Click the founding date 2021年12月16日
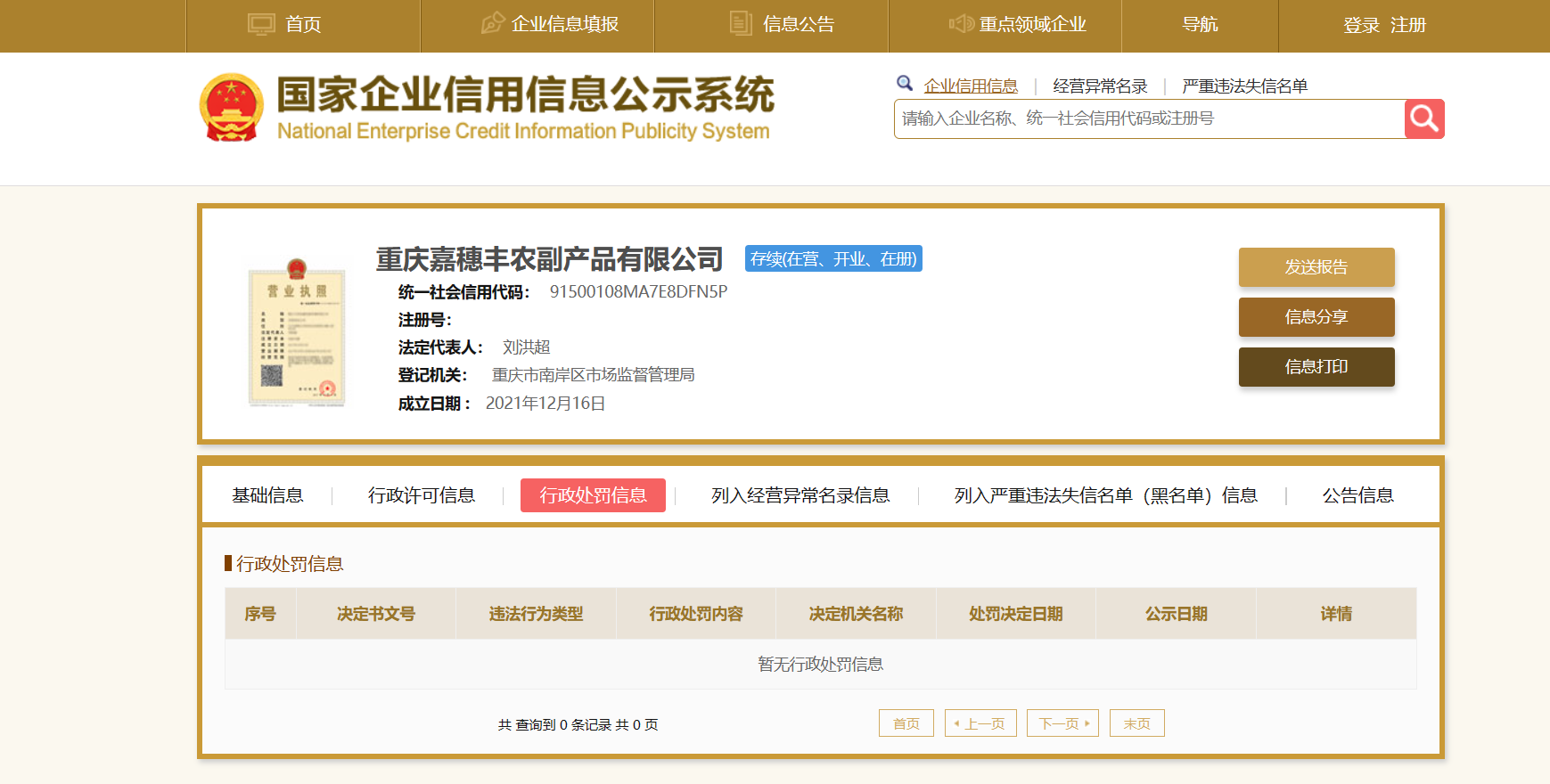The image size is (1550, 784). pos(545,404)
